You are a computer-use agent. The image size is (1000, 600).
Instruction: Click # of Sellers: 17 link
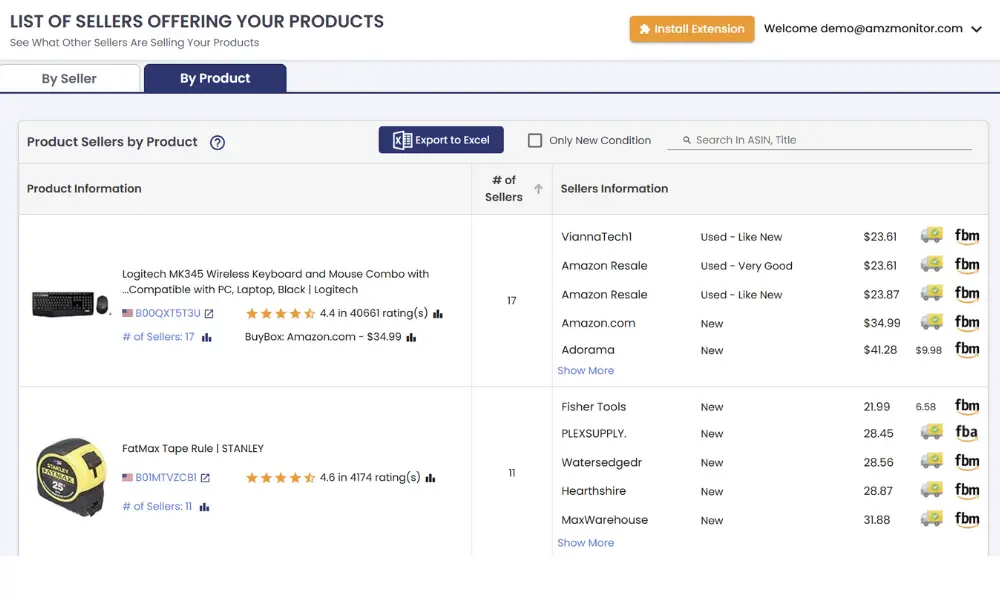point(158,337)
